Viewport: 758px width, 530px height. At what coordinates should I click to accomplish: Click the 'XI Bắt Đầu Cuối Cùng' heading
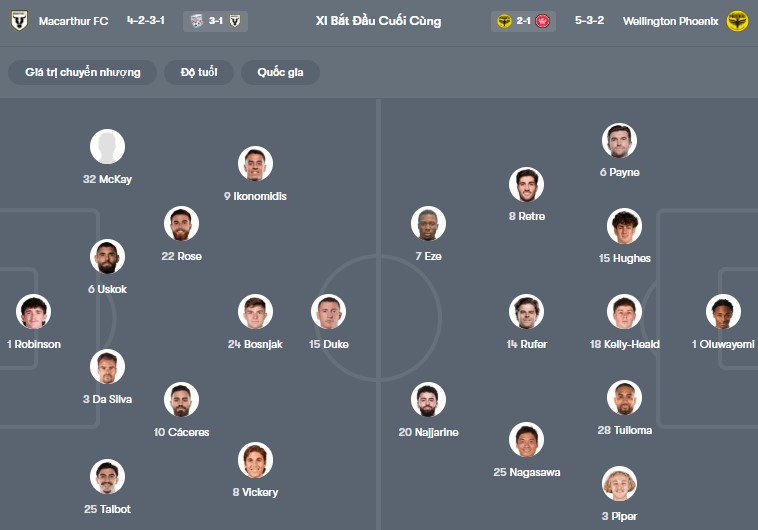point(378,20)
